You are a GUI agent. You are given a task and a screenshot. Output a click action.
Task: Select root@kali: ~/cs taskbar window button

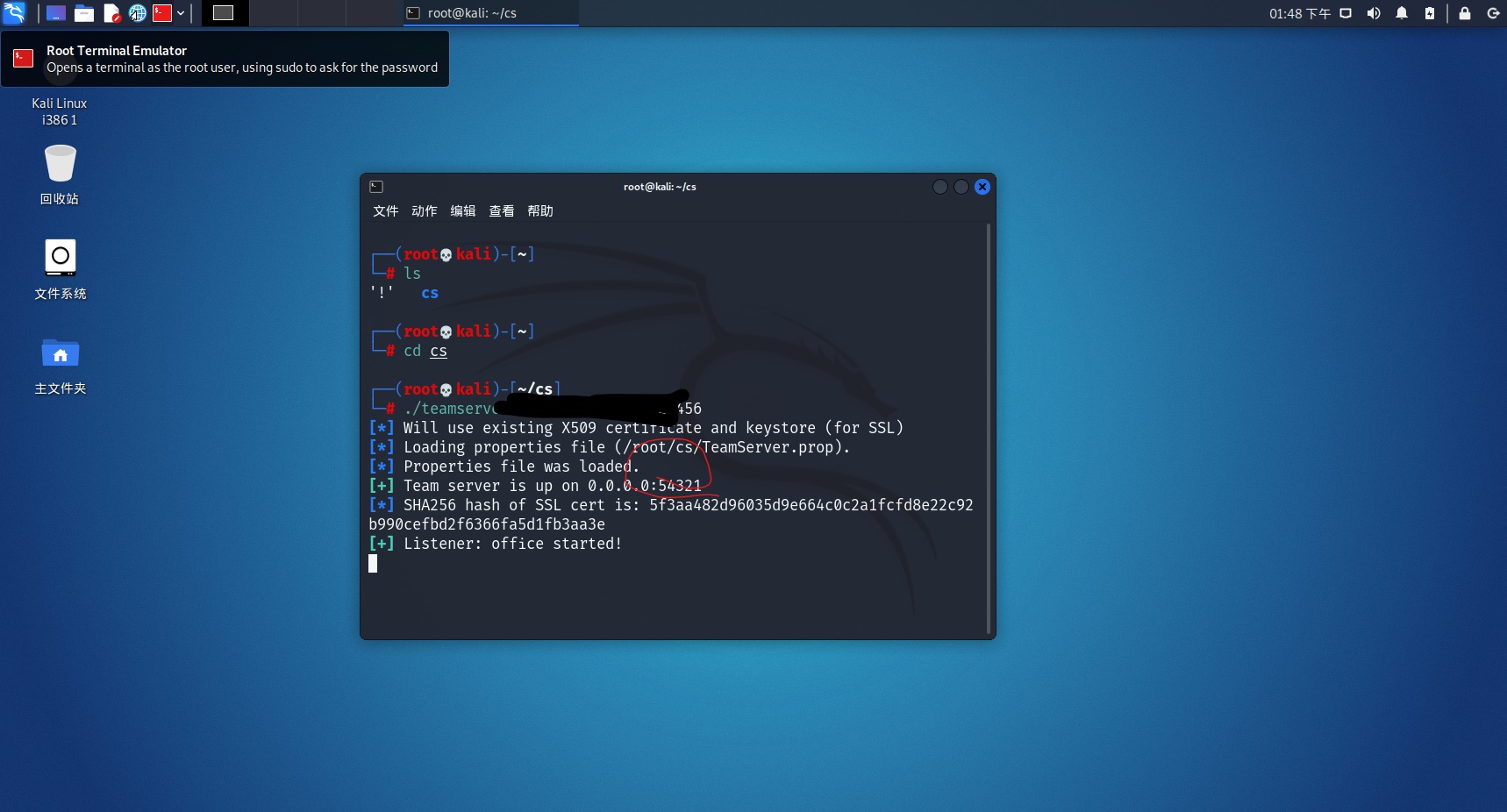[x=490, y=13]
